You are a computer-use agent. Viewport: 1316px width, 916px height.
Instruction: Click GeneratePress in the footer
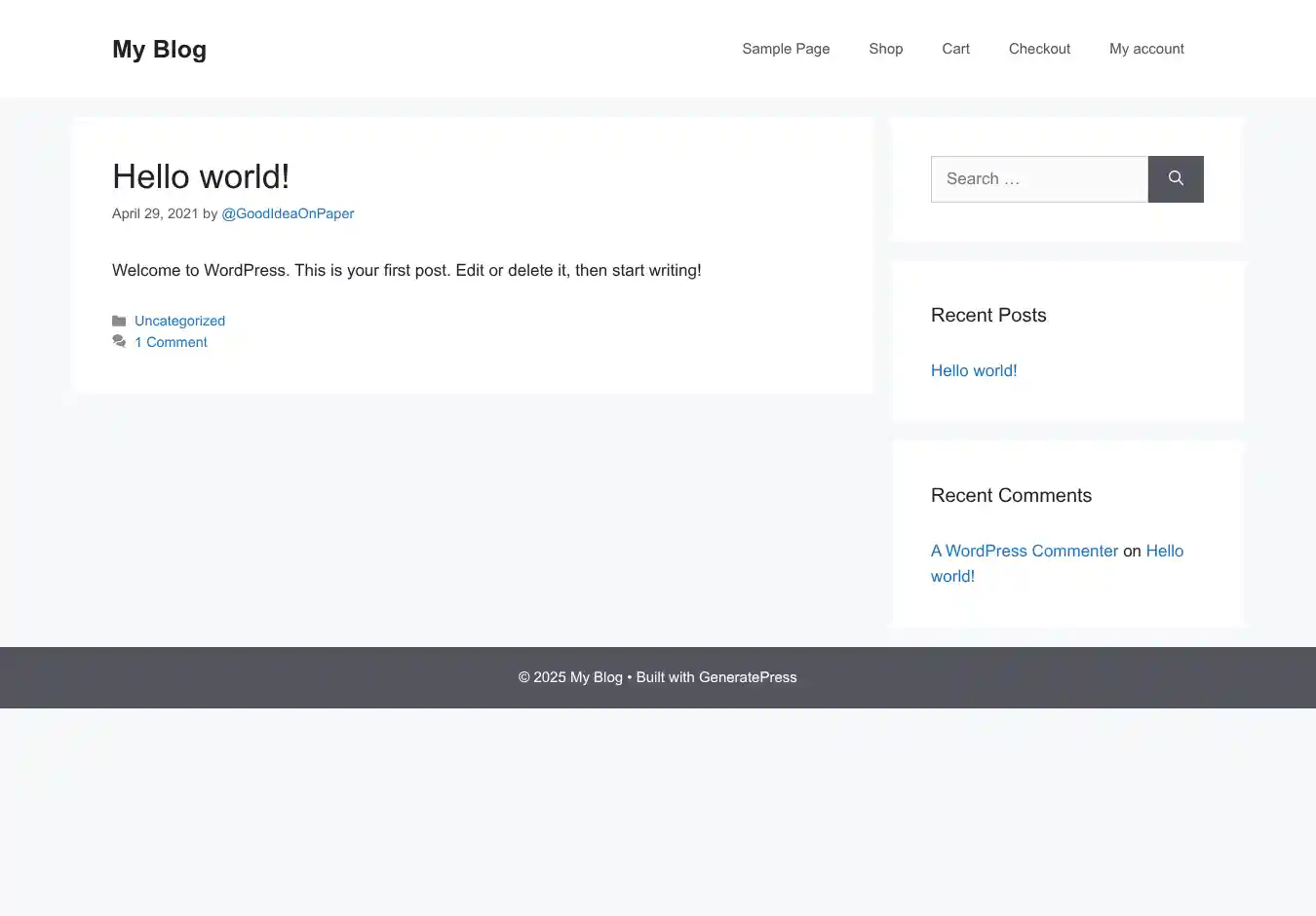(748, 677)
